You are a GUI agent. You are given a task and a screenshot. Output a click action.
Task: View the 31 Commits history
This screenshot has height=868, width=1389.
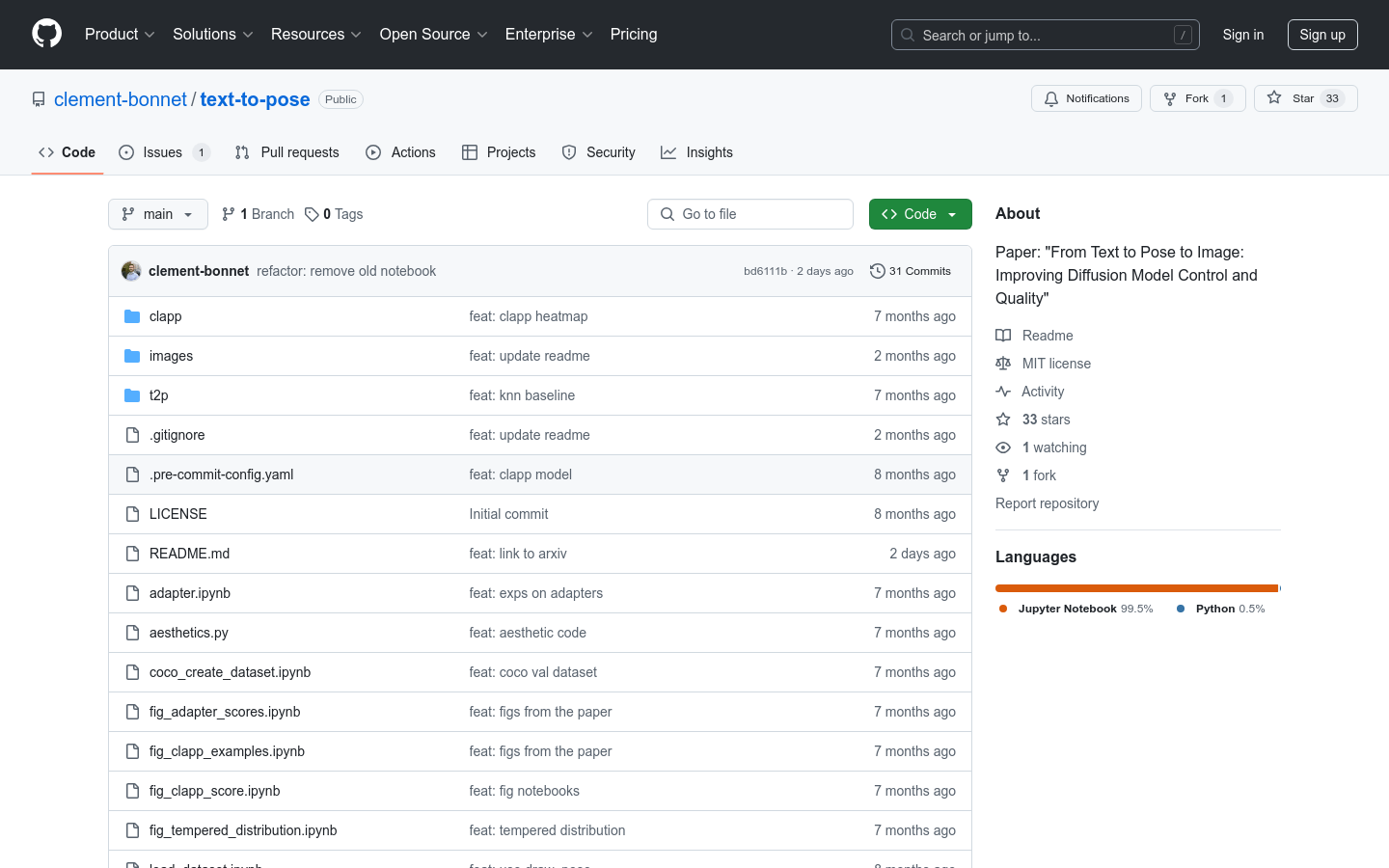(x=911, y=271)
